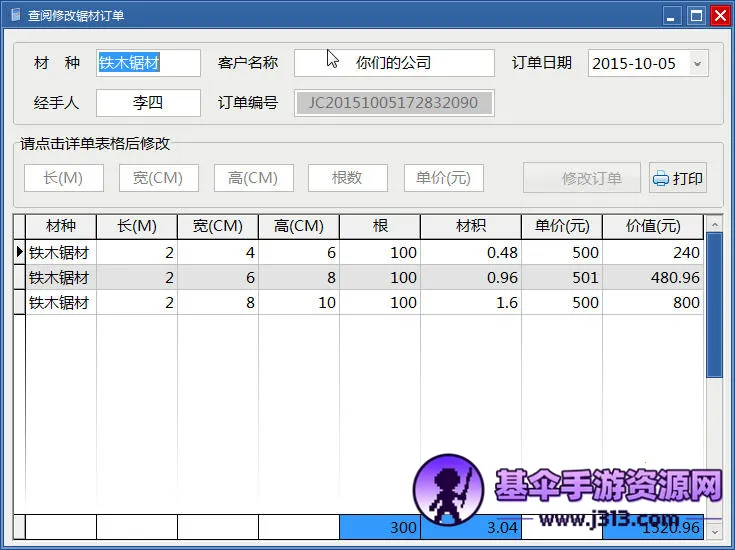
Task: Click the 修改订单 button
Action: tap(581, 179)
